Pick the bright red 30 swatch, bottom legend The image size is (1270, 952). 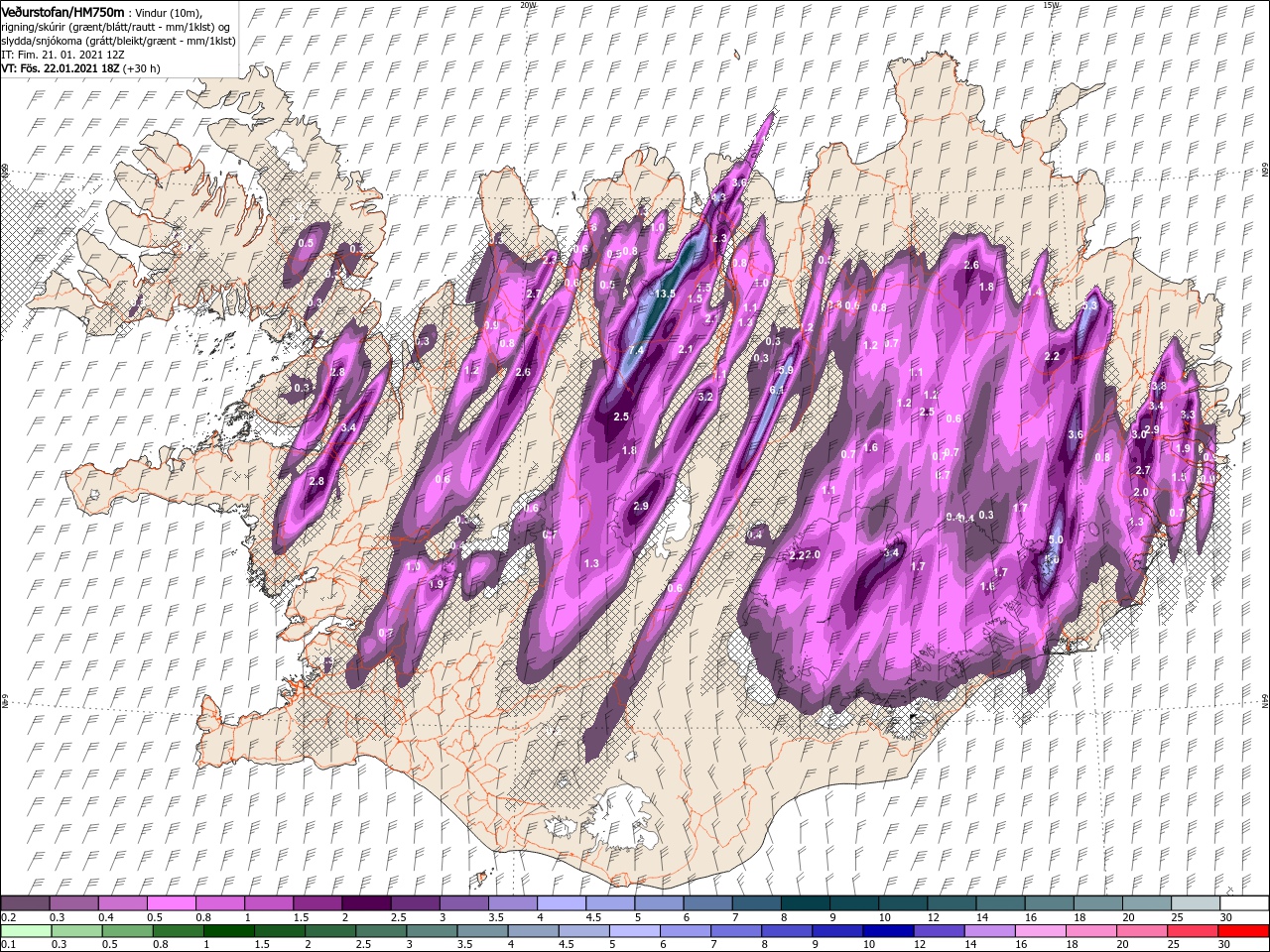pyautogui.click(x=1243, y=930)
